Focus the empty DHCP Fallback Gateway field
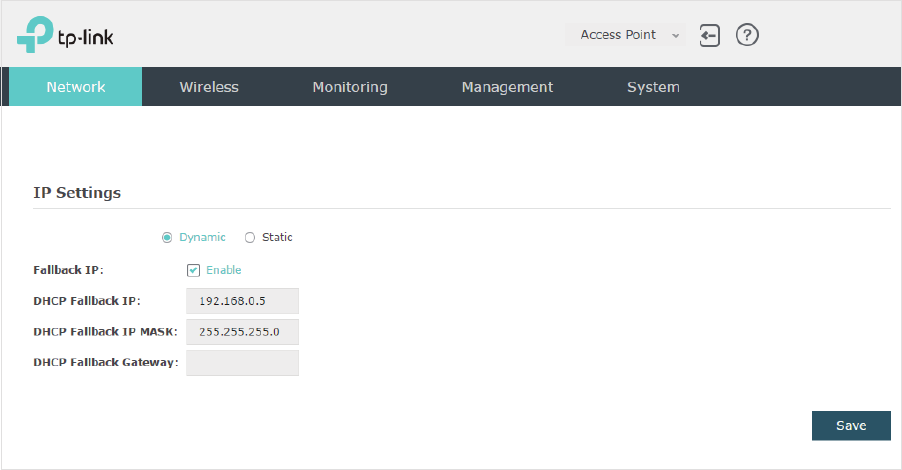 click(x=242, y=363)
